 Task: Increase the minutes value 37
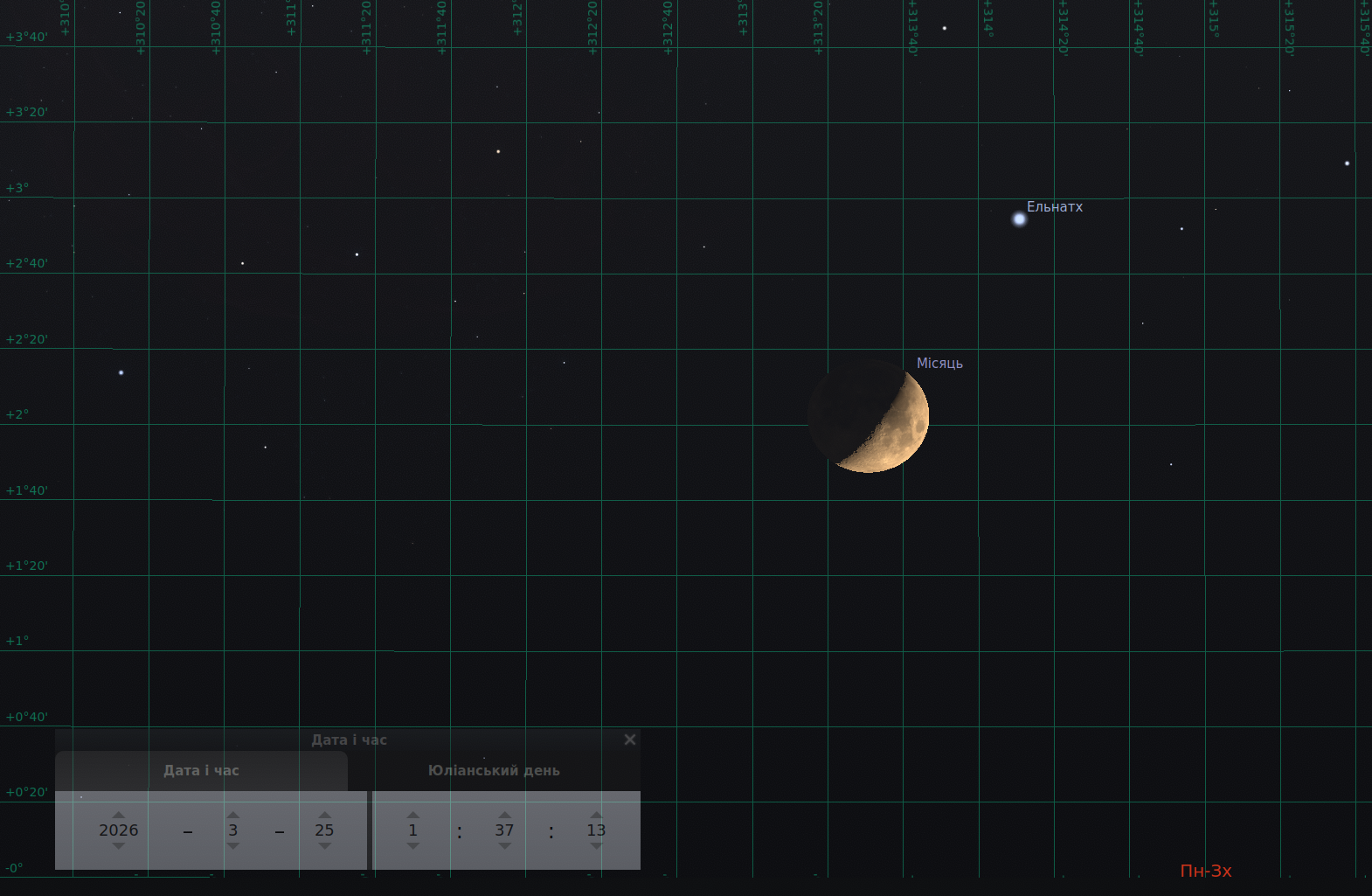pyautogui.click(x=505, y=815)
